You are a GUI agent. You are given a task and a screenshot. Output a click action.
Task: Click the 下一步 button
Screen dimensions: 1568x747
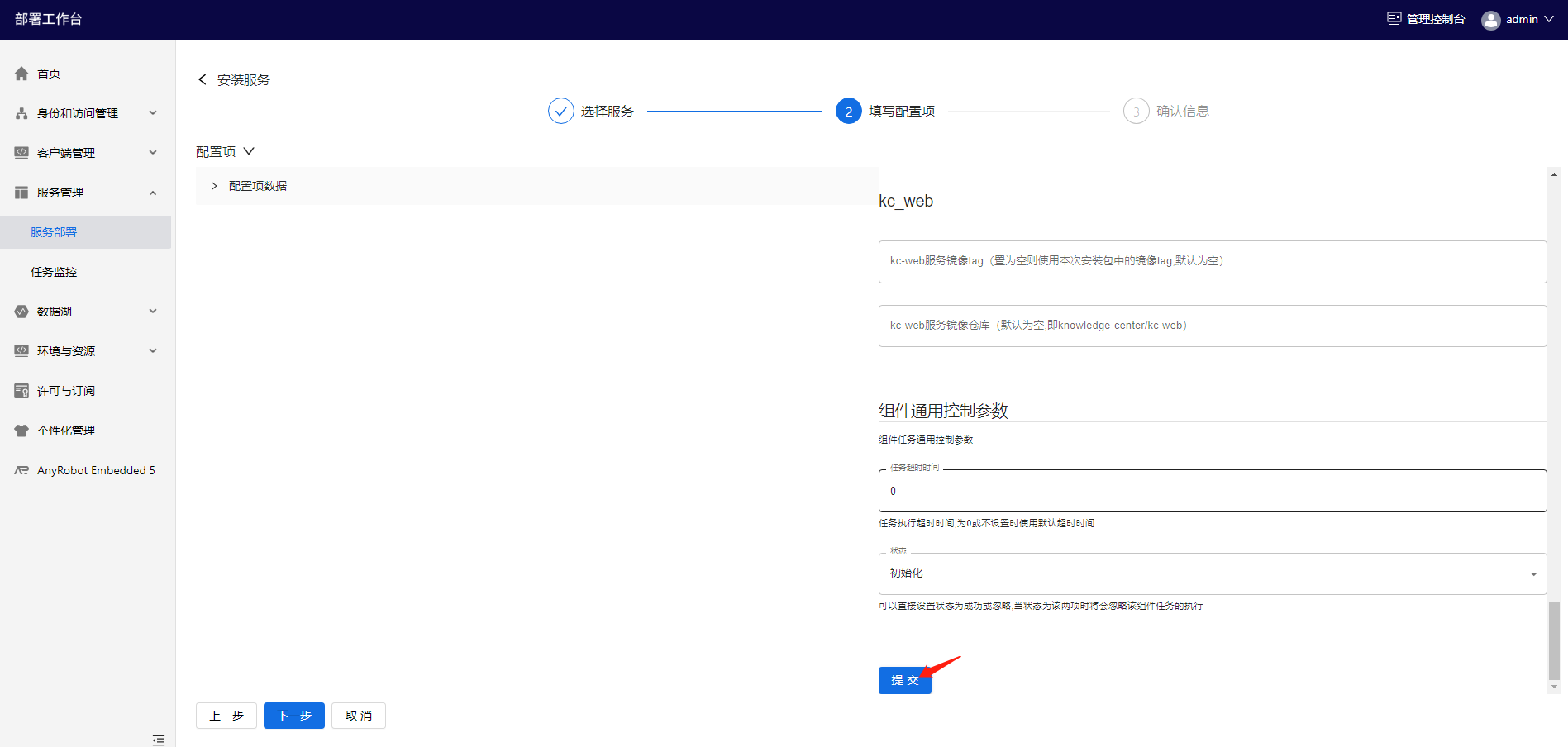(294, 716)
